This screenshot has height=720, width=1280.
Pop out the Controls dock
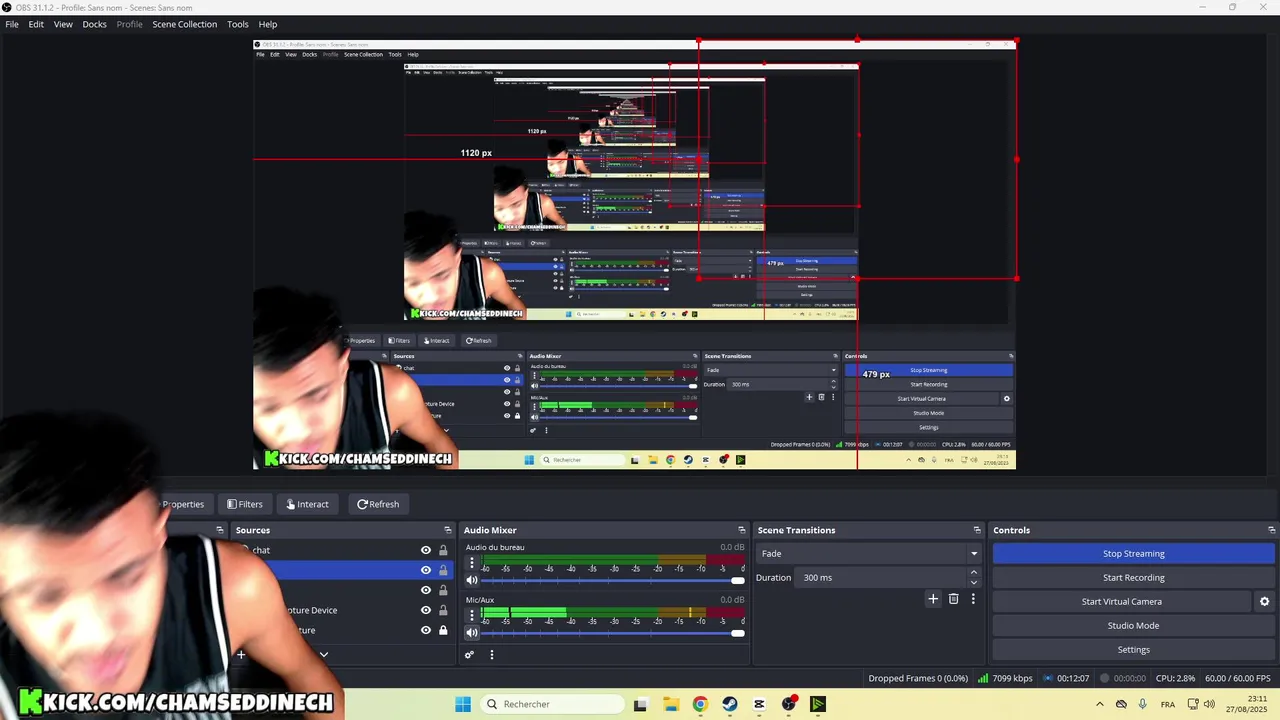coord(1271,530)
